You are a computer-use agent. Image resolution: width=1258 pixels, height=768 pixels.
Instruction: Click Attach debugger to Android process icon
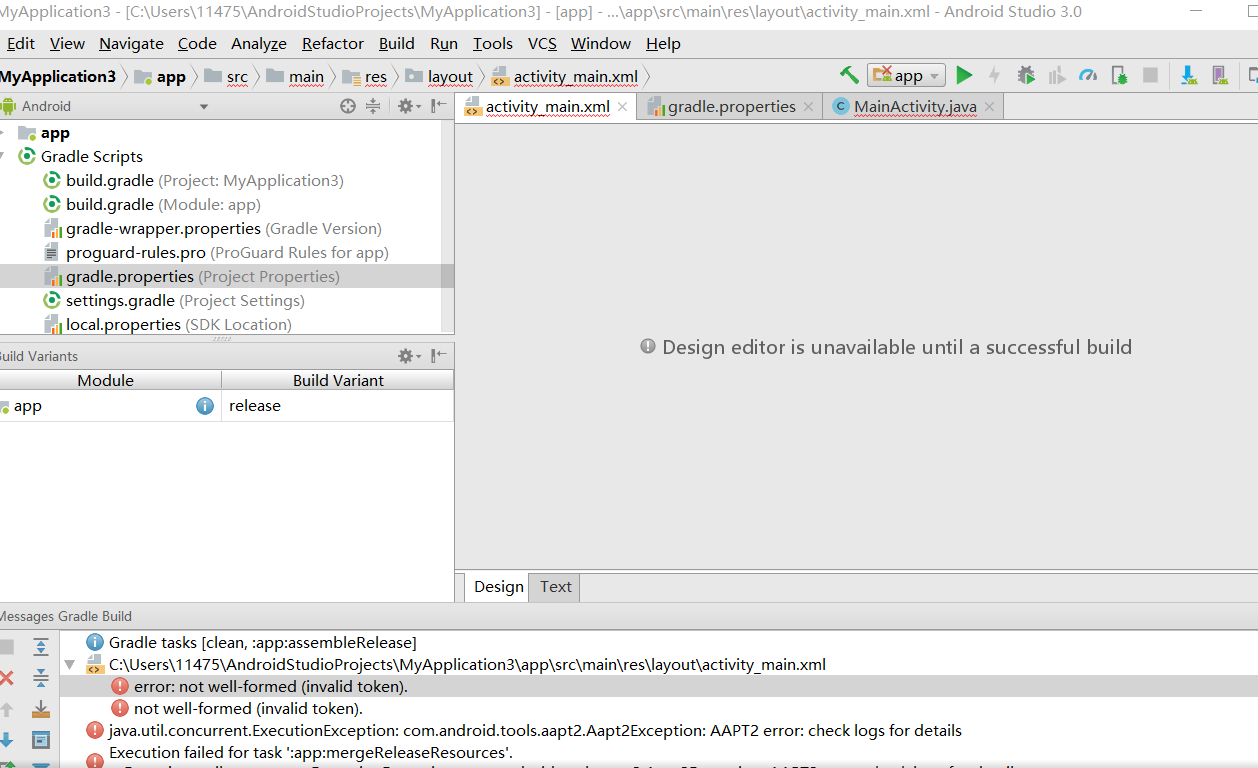coord(1120,75)
